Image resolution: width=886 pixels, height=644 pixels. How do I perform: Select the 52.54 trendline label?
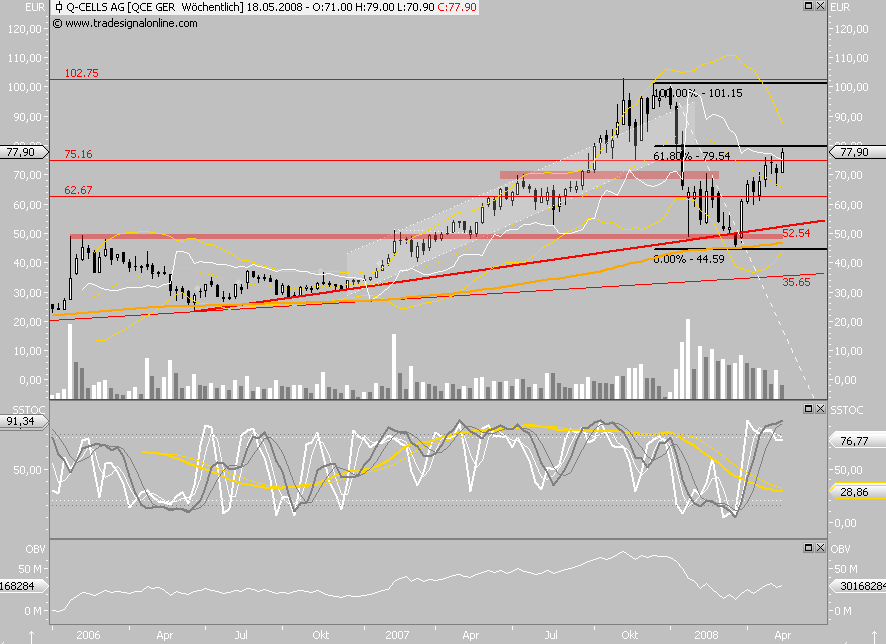click(x=796, y=233)
